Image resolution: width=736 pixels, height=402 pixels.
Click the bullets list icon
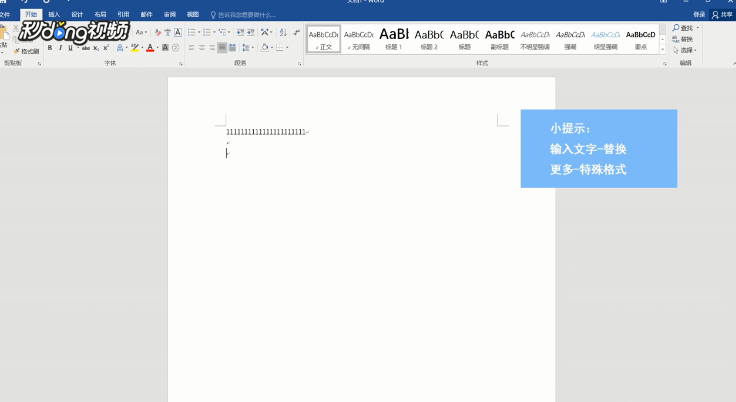(x=192, y=32)
